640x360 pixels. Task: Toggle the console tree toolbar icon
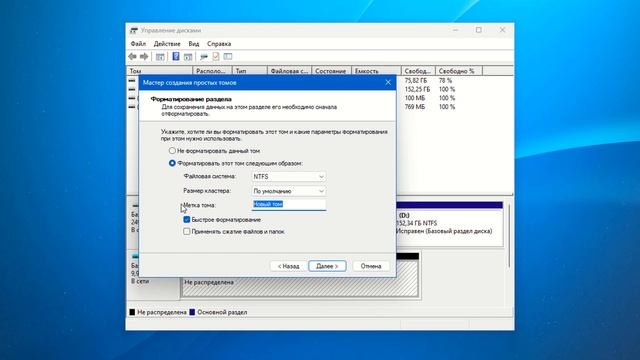pyautogui.click(x=160, y=56)
